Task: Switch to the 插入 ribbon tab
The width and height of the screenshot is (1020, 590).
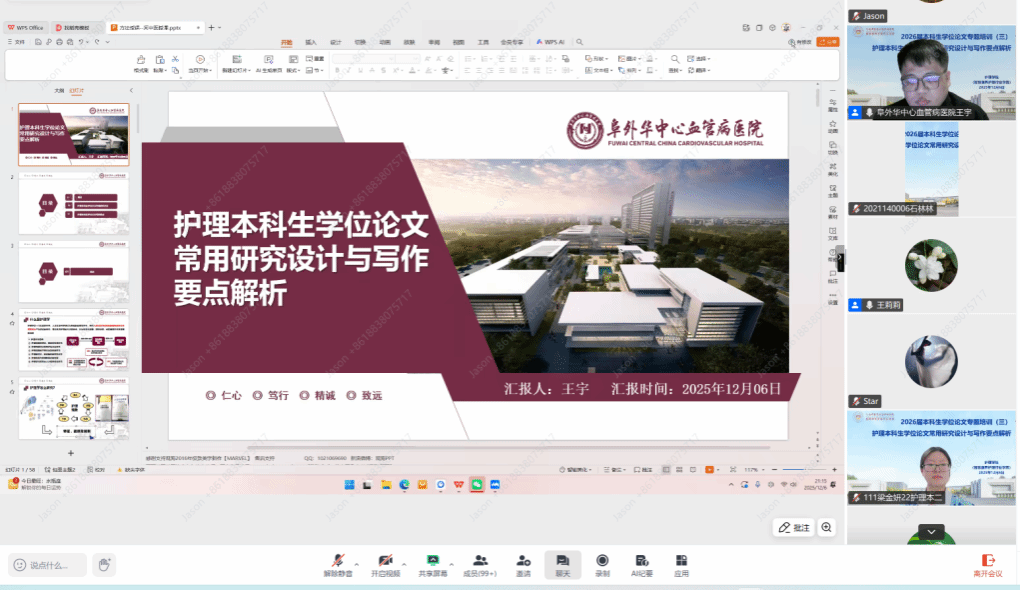Action: coord(310,42)
